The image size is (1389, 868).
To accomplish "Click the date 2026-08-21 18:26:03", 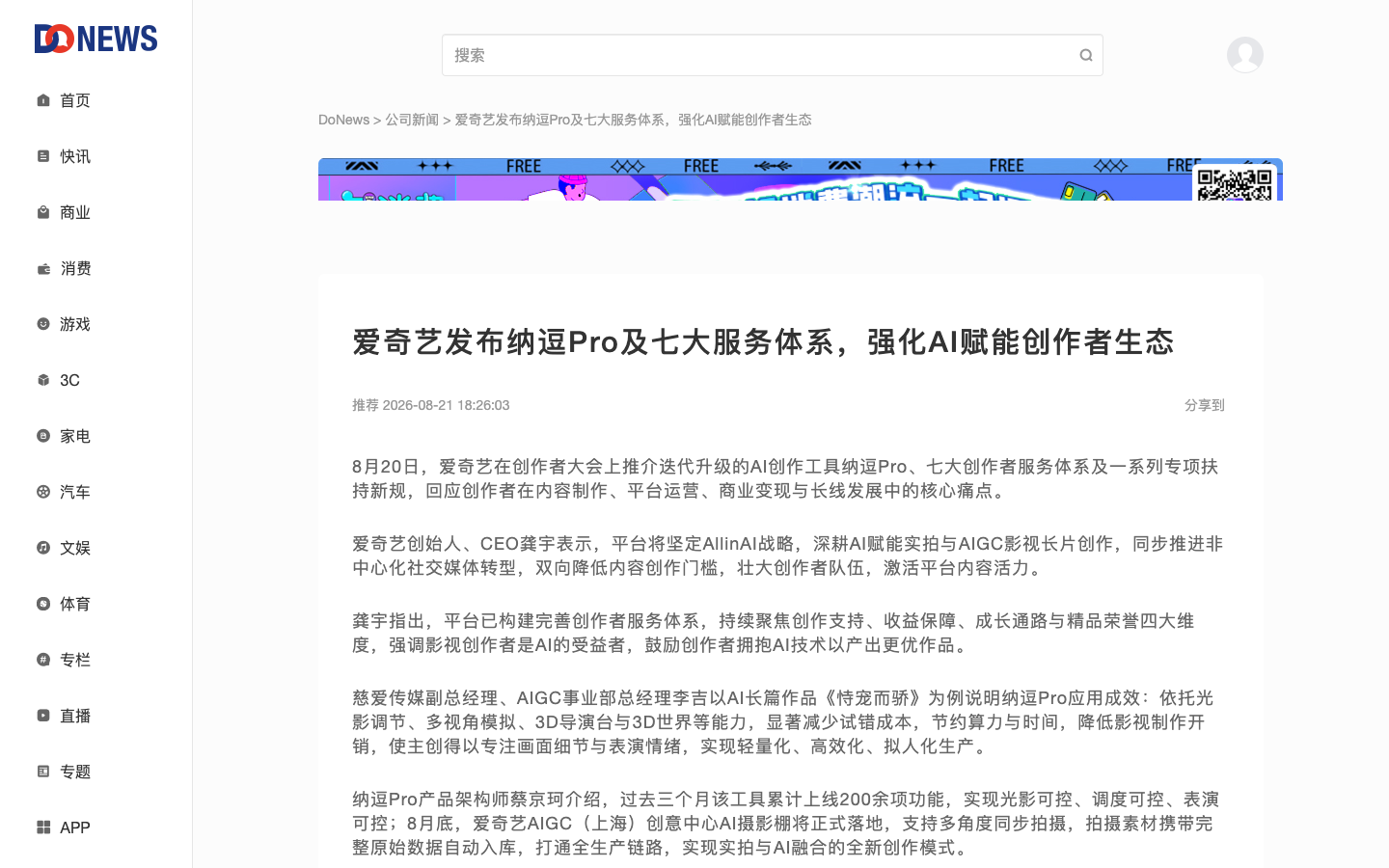I will 446,405.
